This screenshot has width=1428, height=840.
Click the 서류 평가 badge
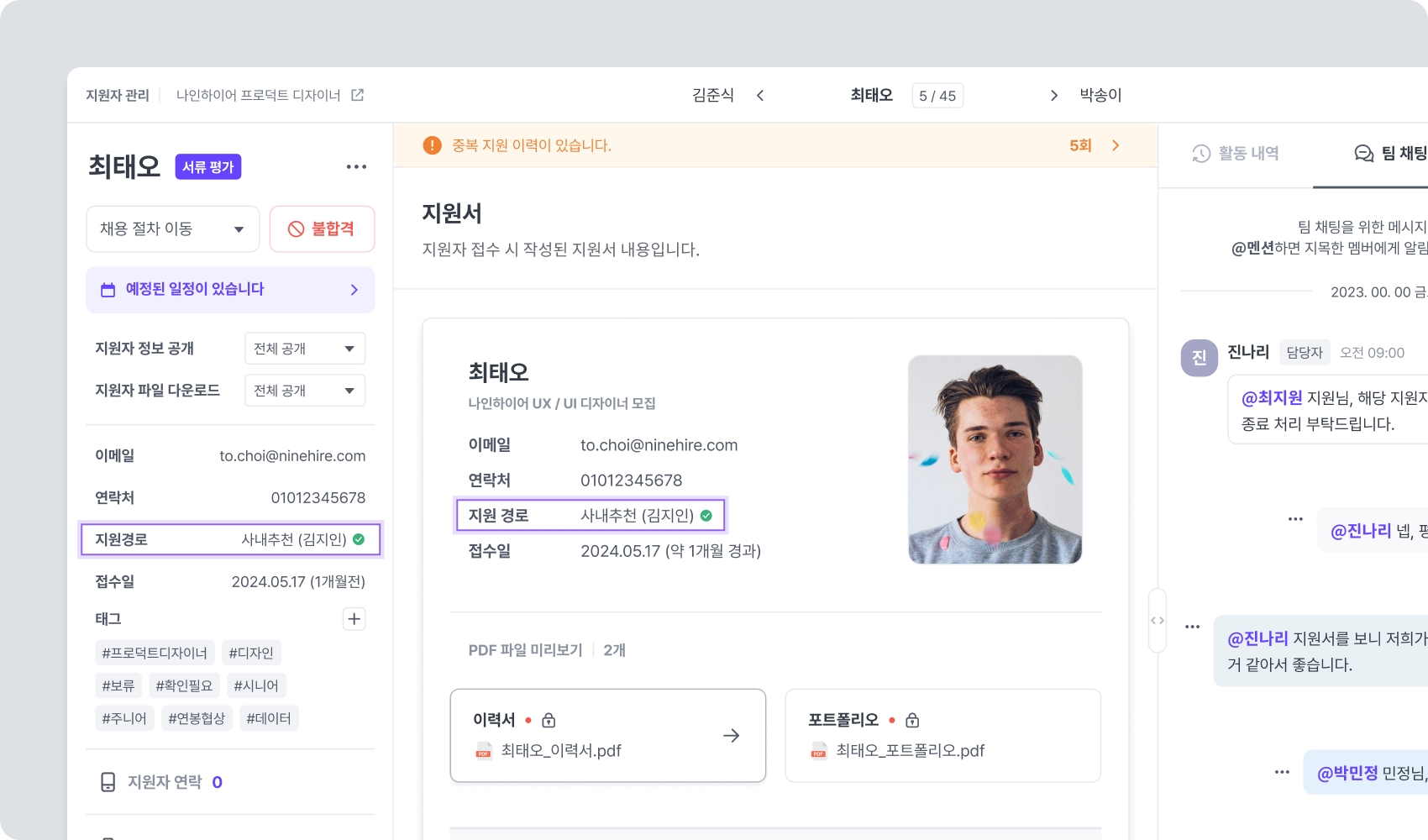(x=208, y=167)
